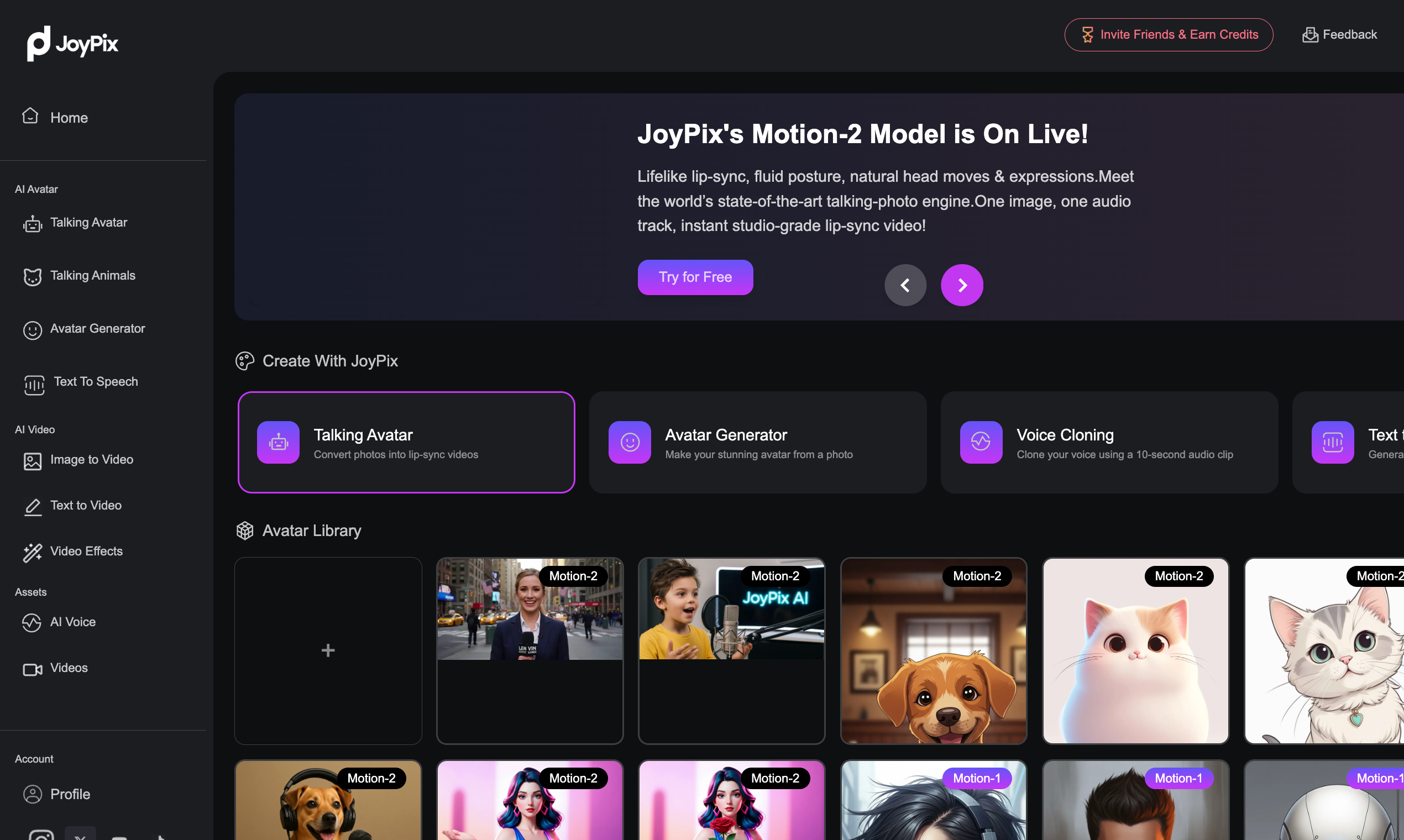Open the Text To Speech tool

[x=95, y=381]
